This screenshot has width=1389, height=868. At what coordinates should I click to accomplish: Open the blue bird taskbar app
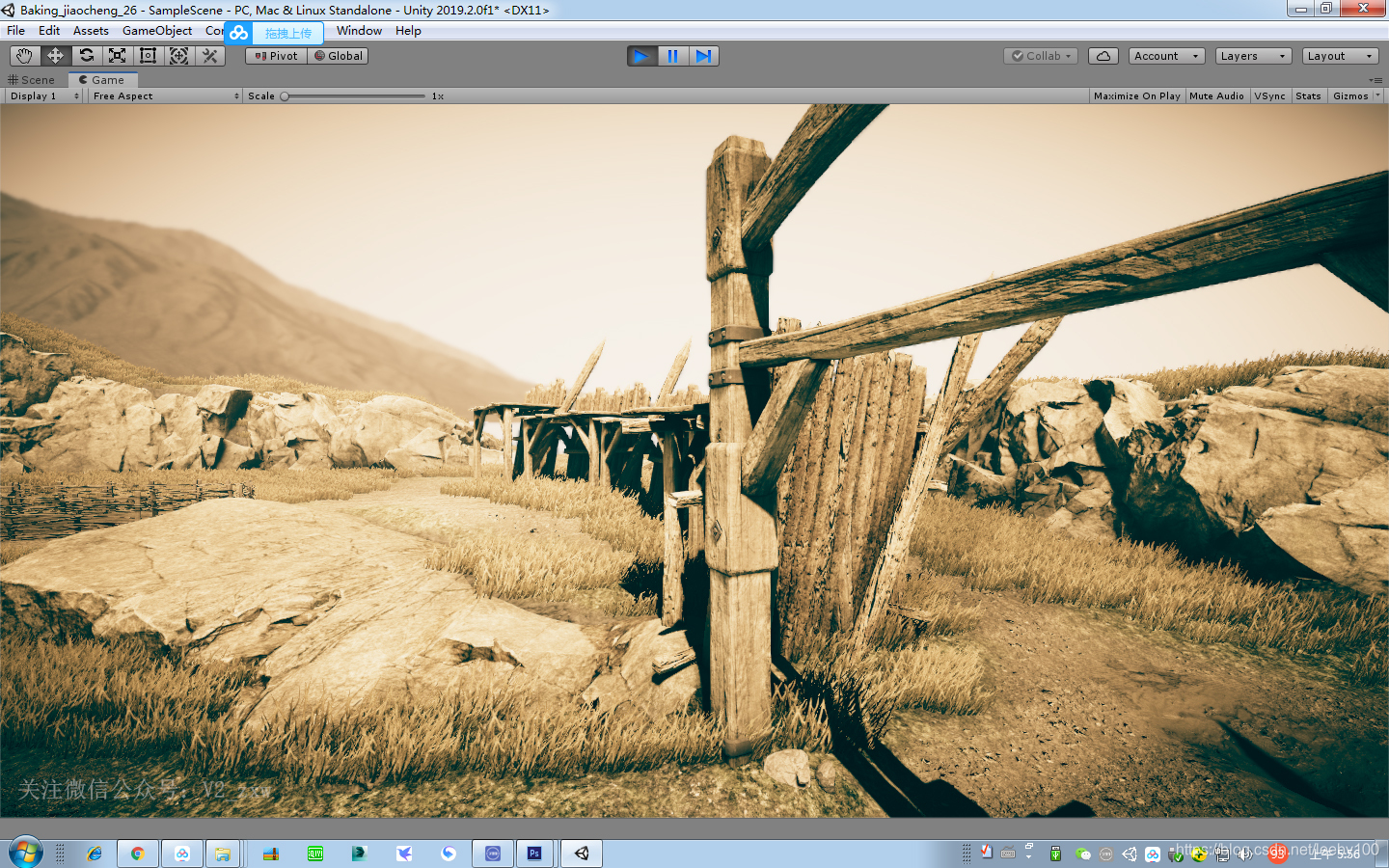(404, 854)
